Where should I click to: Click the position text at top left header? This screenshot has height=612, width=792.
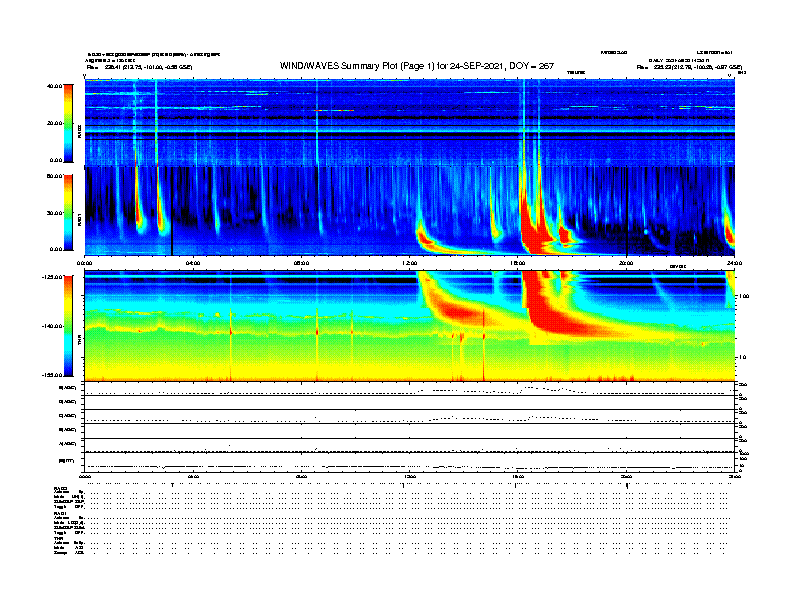[x=139, y=67]
